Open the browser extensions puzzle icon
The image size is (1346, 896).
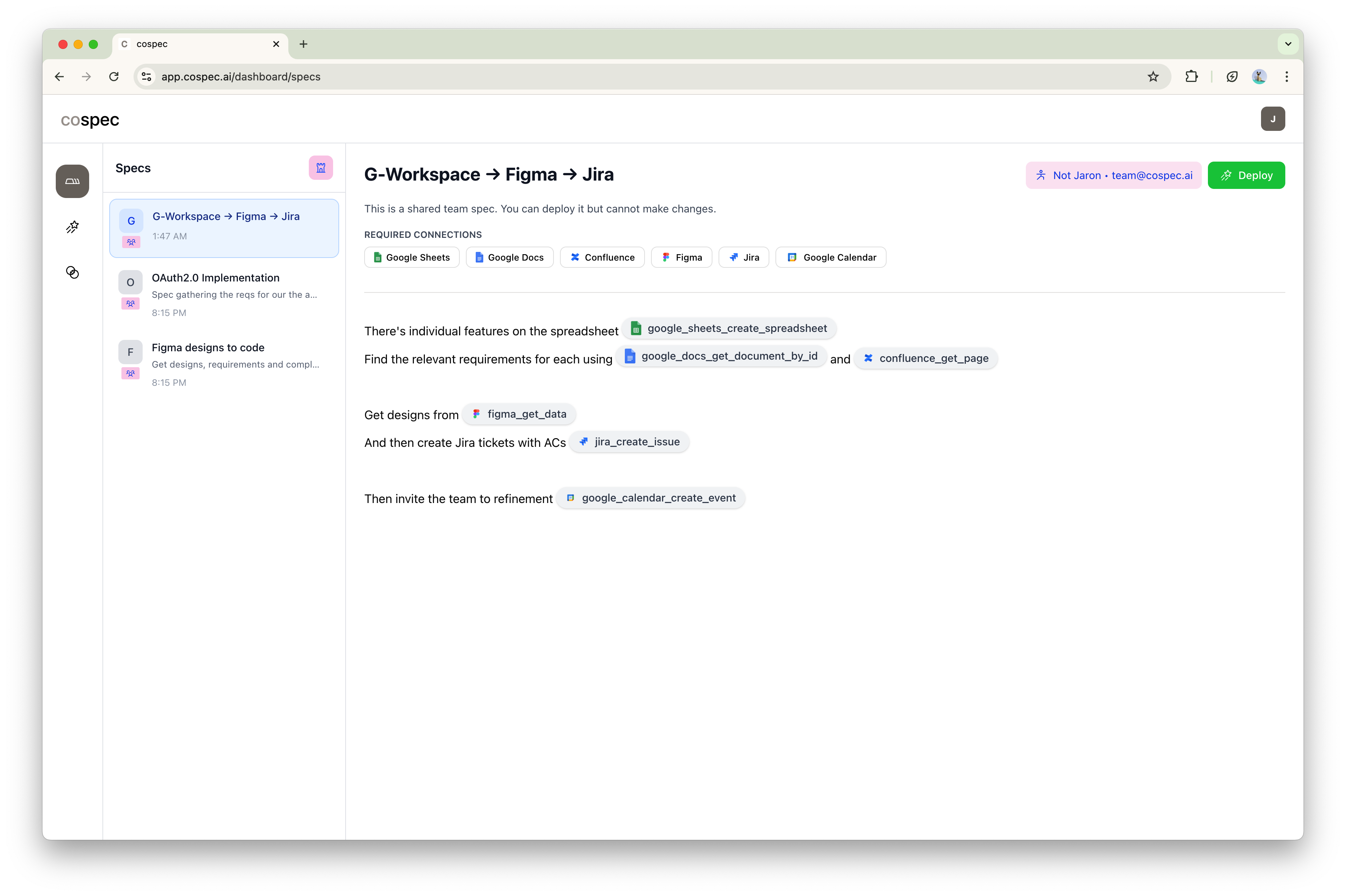(1190, 77)
